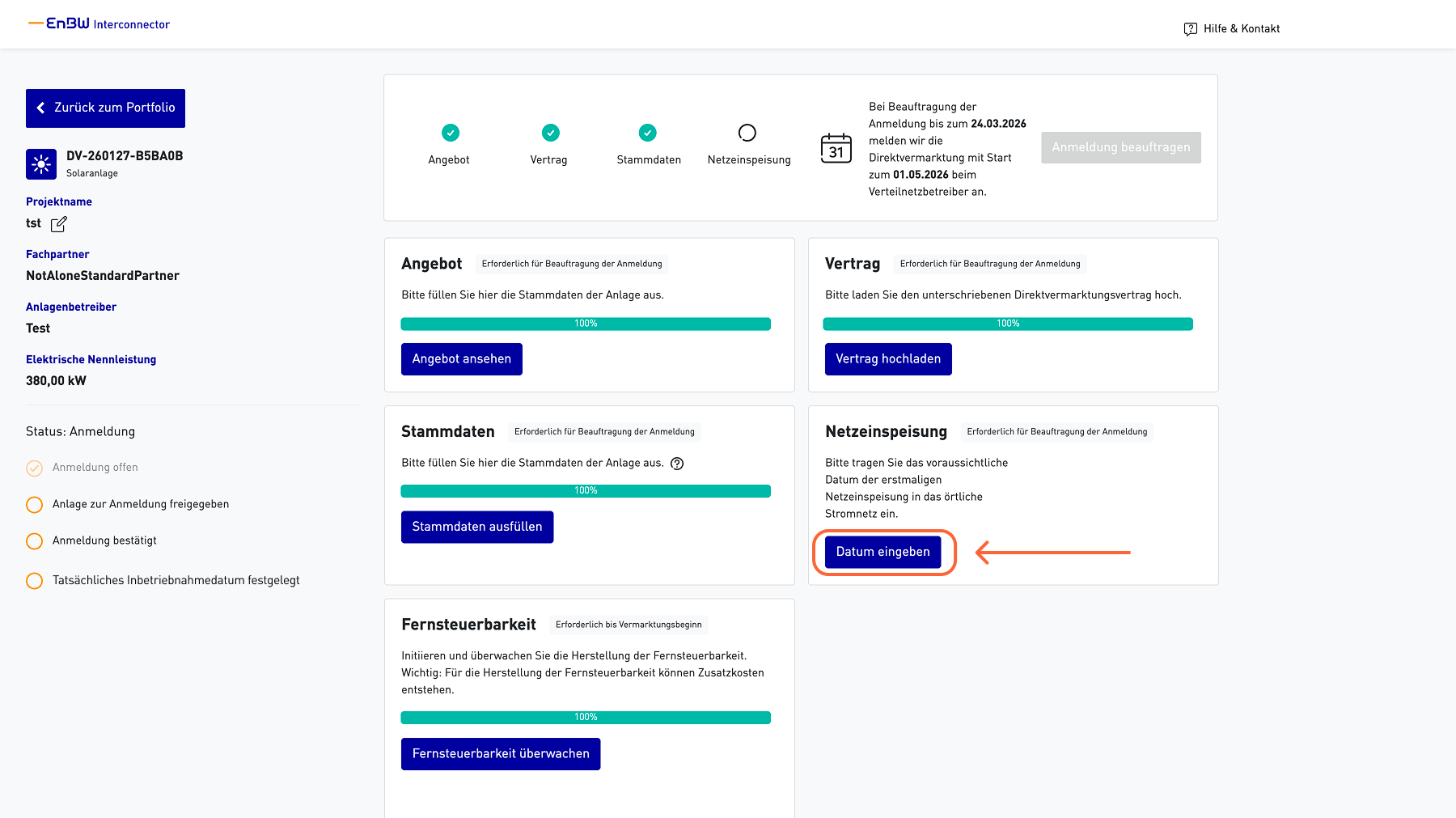Click the Fernsteuerbarkeit 100% progress bar

tap(585, 718)
